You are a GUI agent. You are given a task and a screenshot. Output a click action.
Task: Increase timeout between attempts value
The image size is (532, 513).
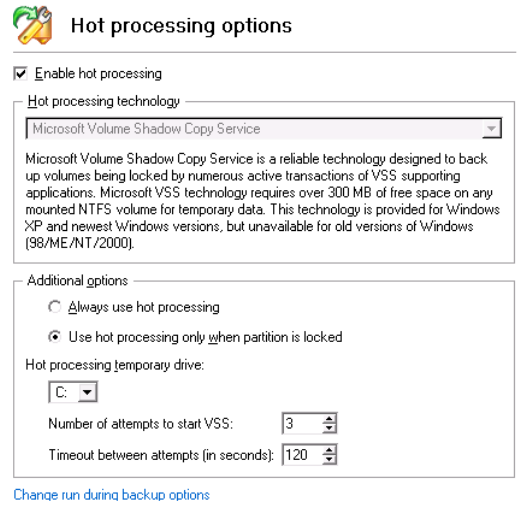(x=329, y=450)
